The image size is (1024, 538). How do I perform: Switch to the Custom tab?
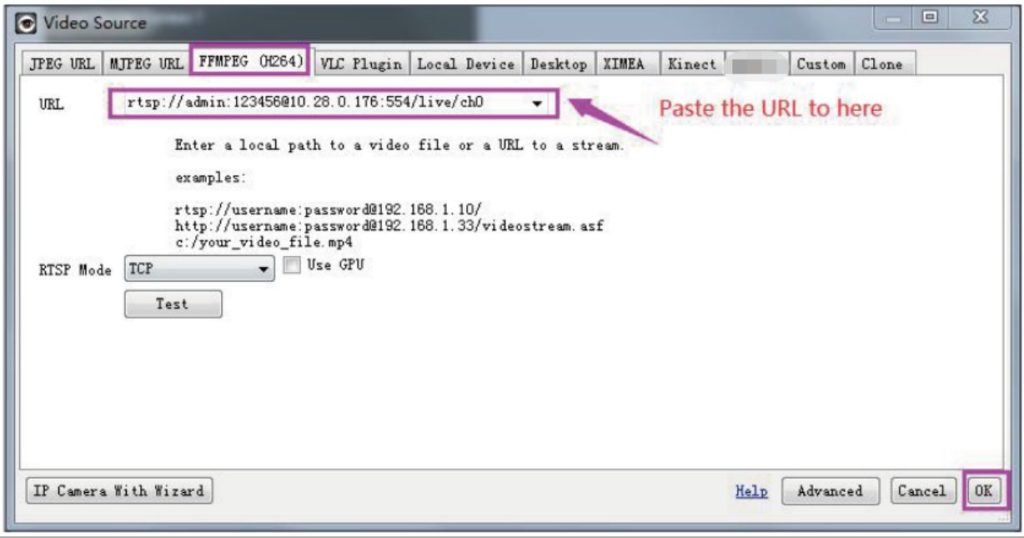821,64
